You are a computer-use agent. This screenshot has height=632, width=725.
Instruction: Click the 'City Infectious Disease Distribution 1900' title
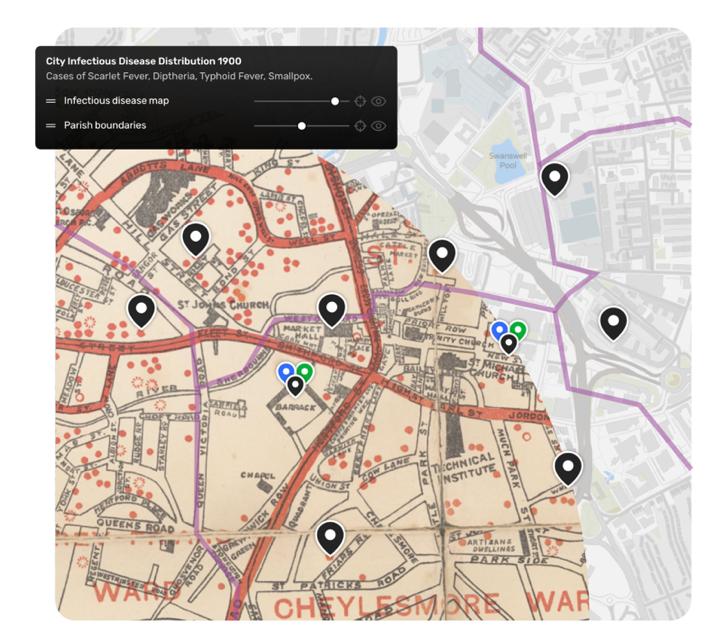pyautogui.click(x=143, y=61)
